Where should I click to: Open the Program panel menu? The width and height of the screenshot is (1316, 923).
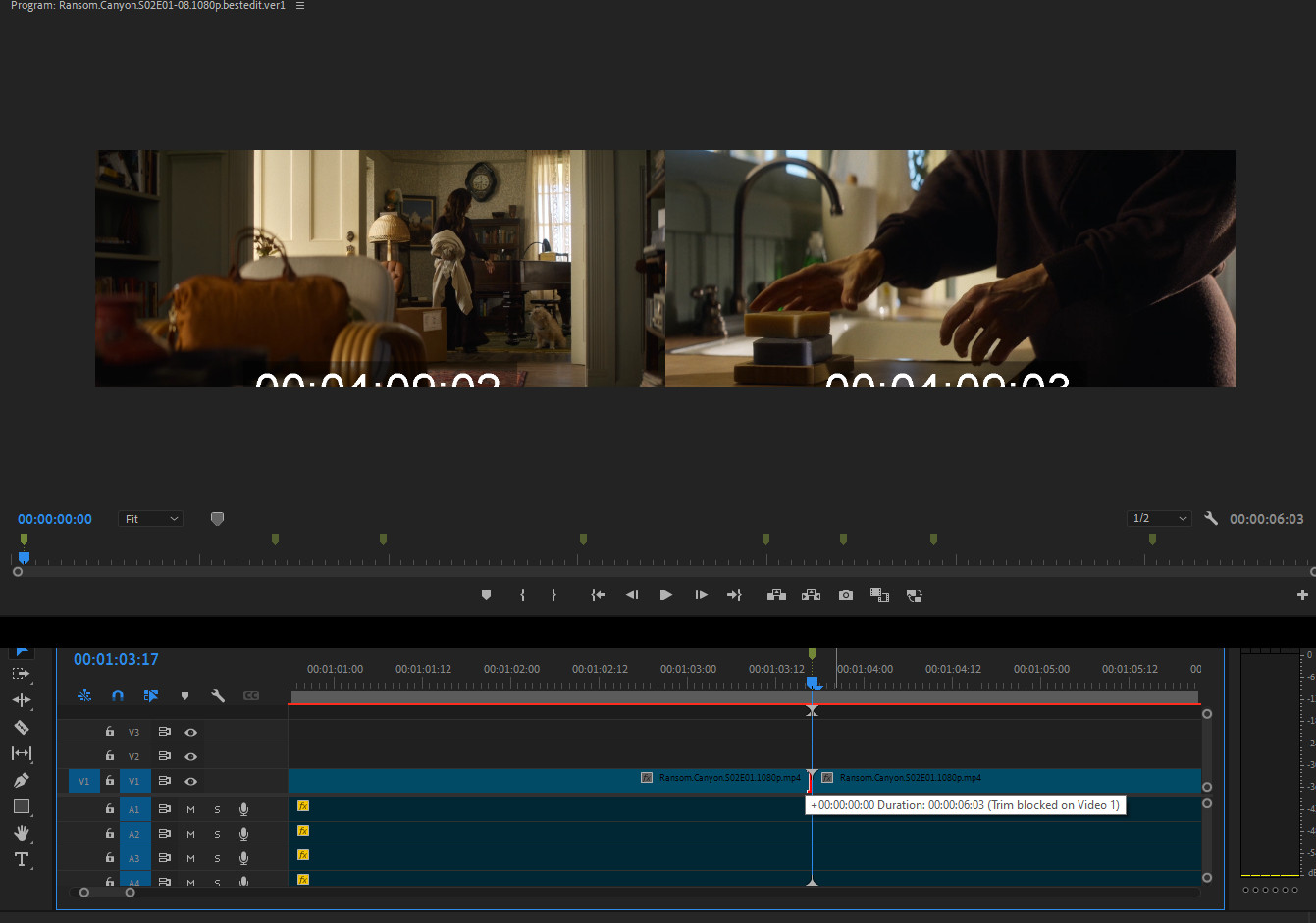300,6
